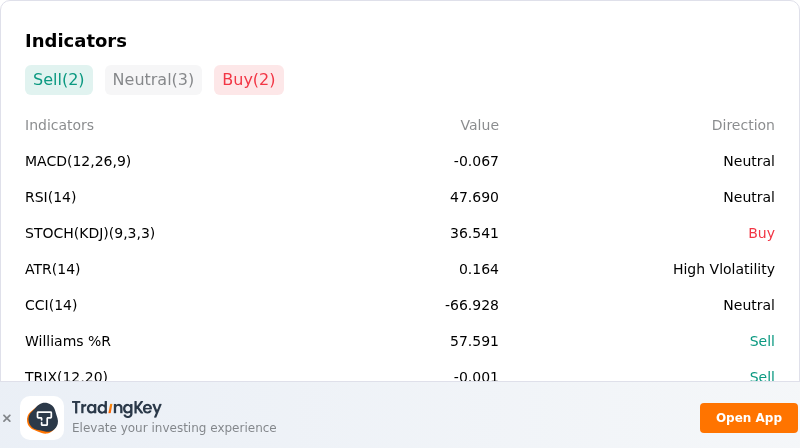Select STOCH(KDJ)(9,3,3) indicator label
This screenshot has width=800, height=448.
pyautogui.click(x=90, y=233)
